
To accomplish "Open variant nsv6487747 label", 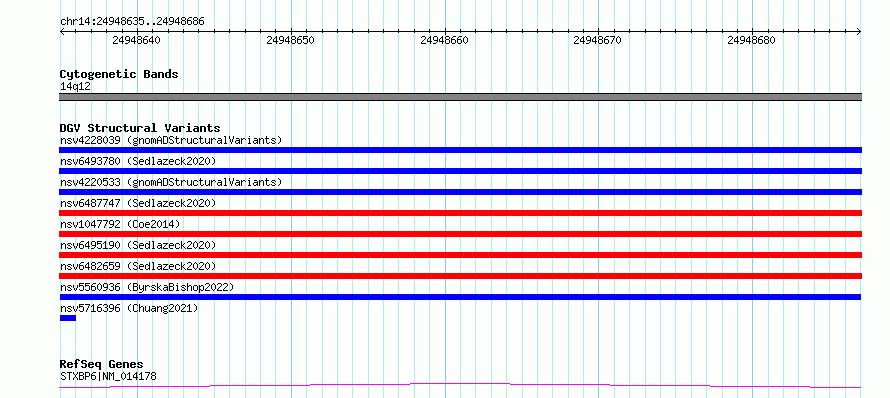I will [138, 203].
